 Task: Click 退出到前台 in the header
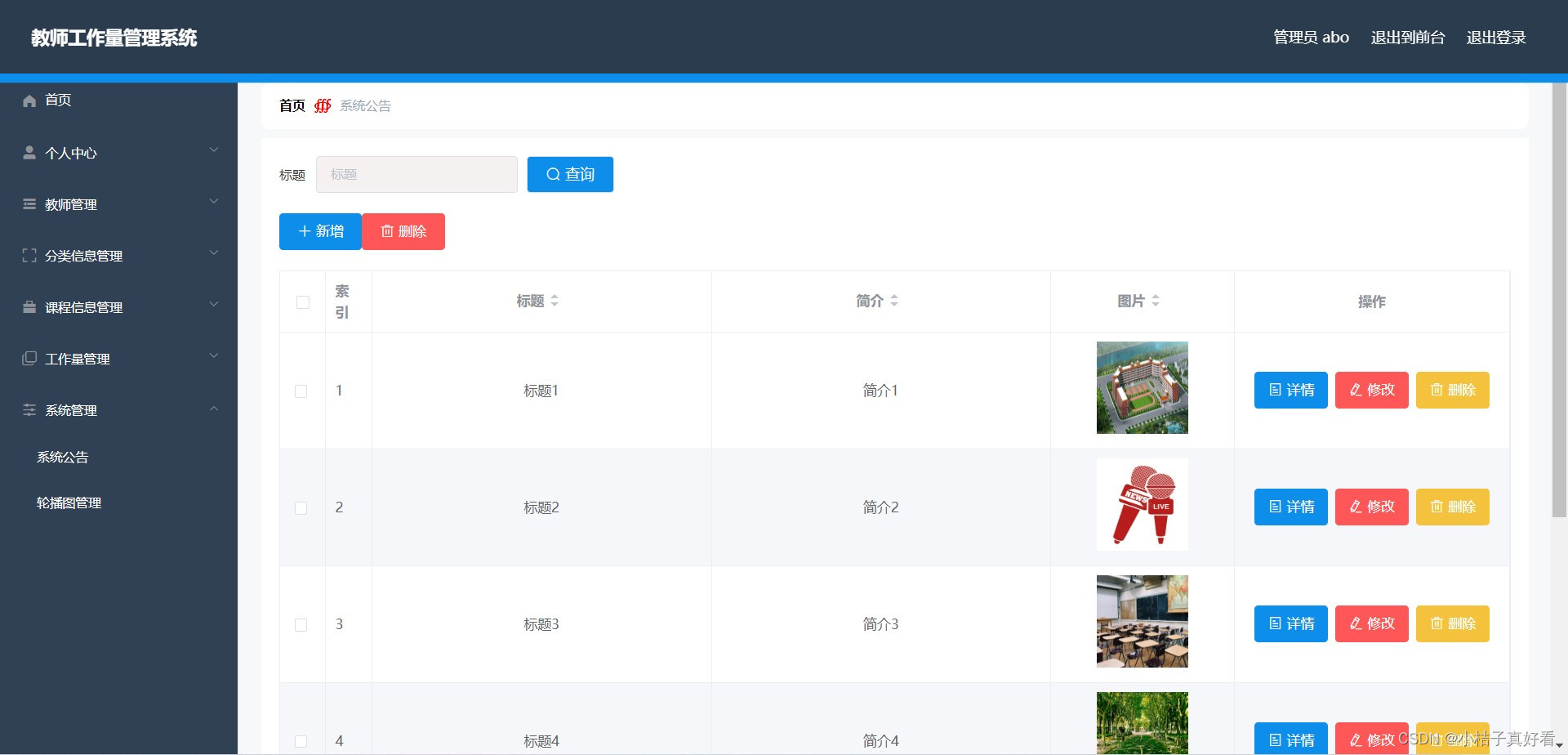(x=1408, y=38)
